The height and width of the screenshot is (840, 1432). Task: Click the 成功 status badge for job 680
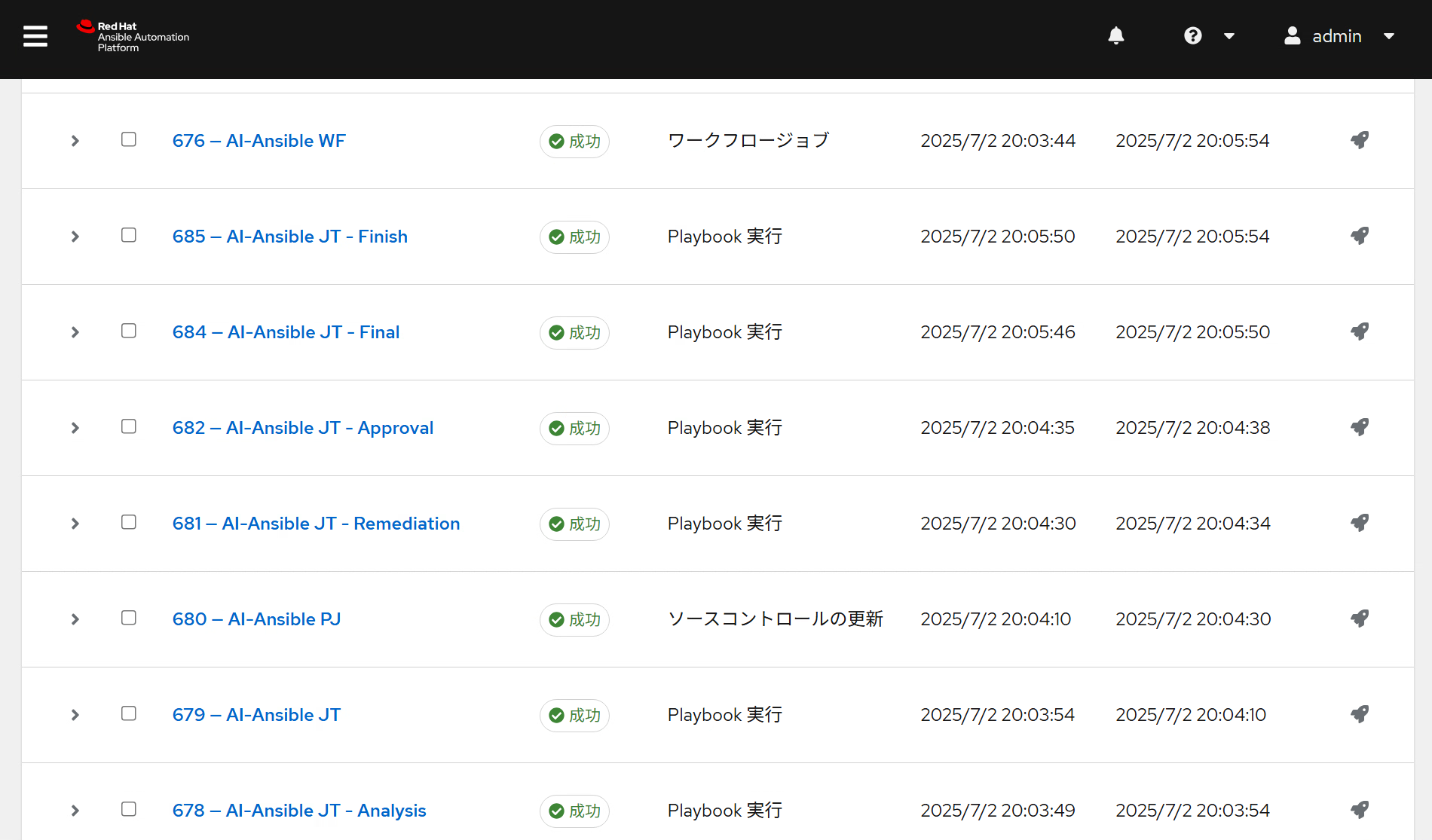tap(574, 620)
